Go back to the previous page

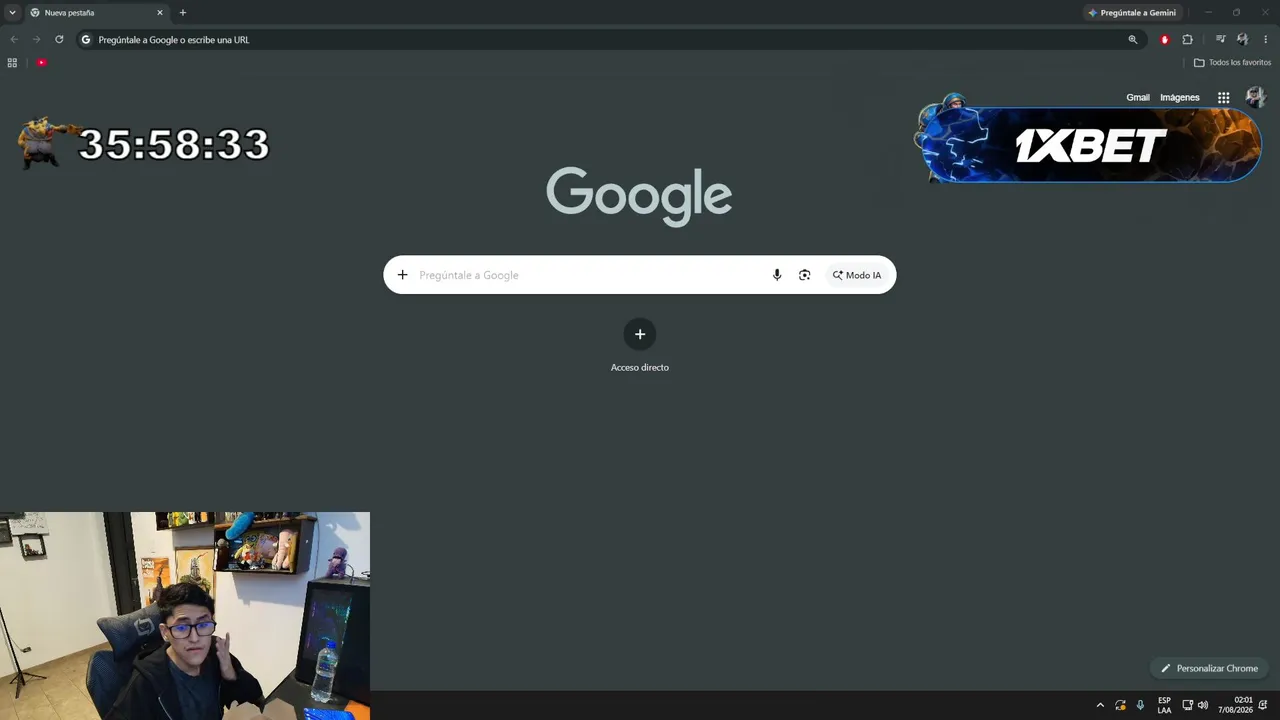pos(14,40)
